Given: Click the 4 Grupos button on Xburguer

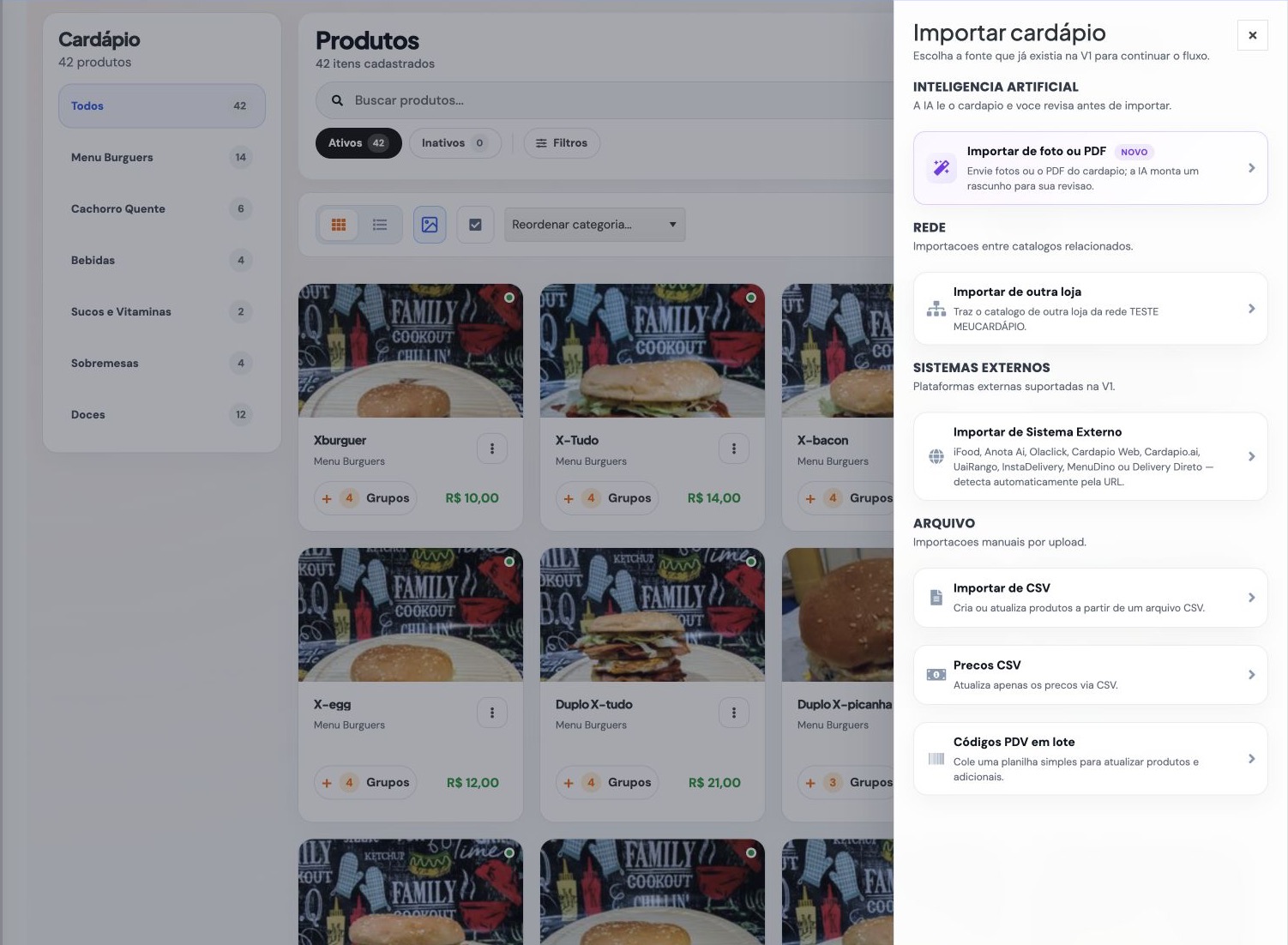Looking at the screenshot, I should (x=365, y=498).
